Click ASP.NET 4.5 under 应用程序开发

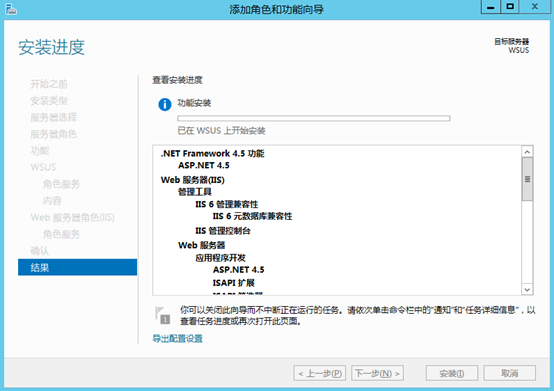pyautogui.click(x=238, y=270)
